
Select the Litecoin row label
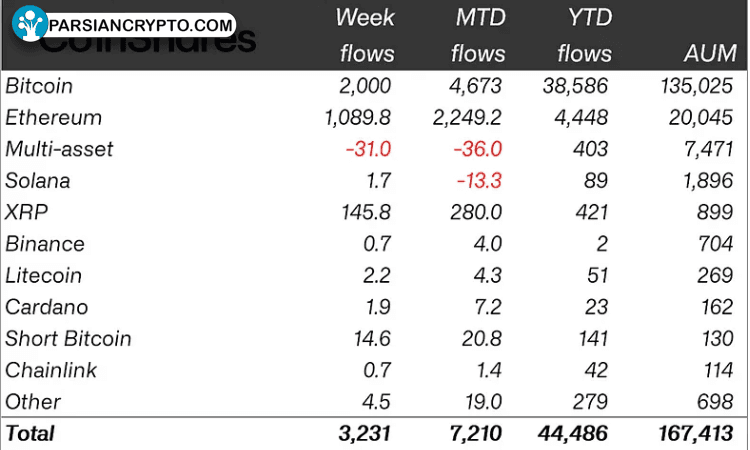pos(44,275)
